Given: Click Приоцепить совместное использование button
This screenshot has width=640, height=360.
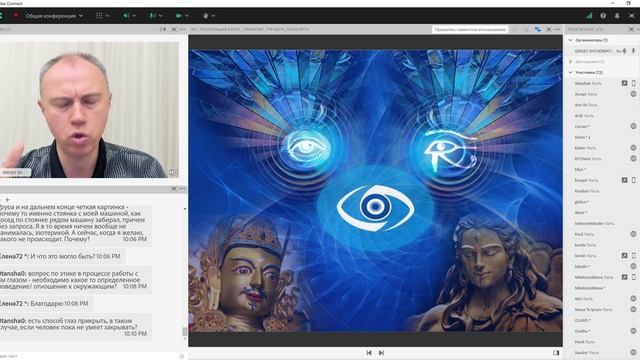Looking at the screenshot, I should point(470,29).
